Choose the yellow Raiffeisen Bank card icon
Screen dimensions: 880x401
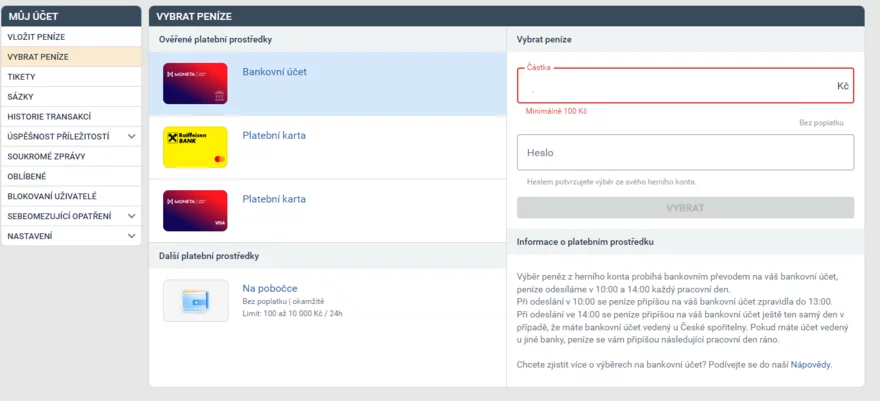[195, 147]
